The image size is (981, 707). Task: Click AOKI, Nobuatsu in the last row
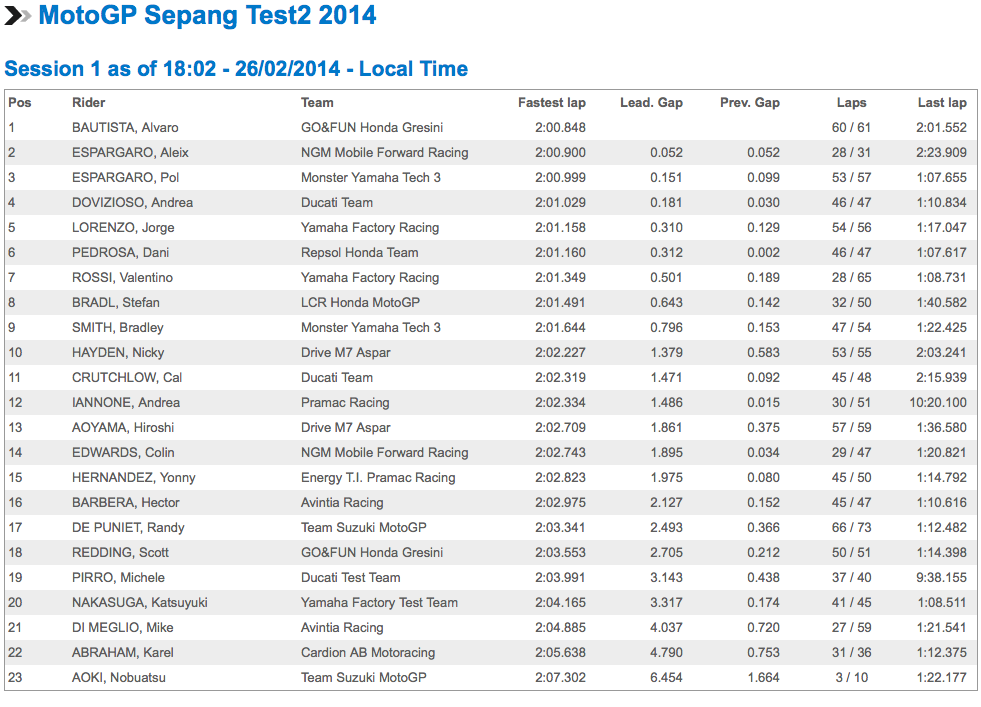(119, 678)
